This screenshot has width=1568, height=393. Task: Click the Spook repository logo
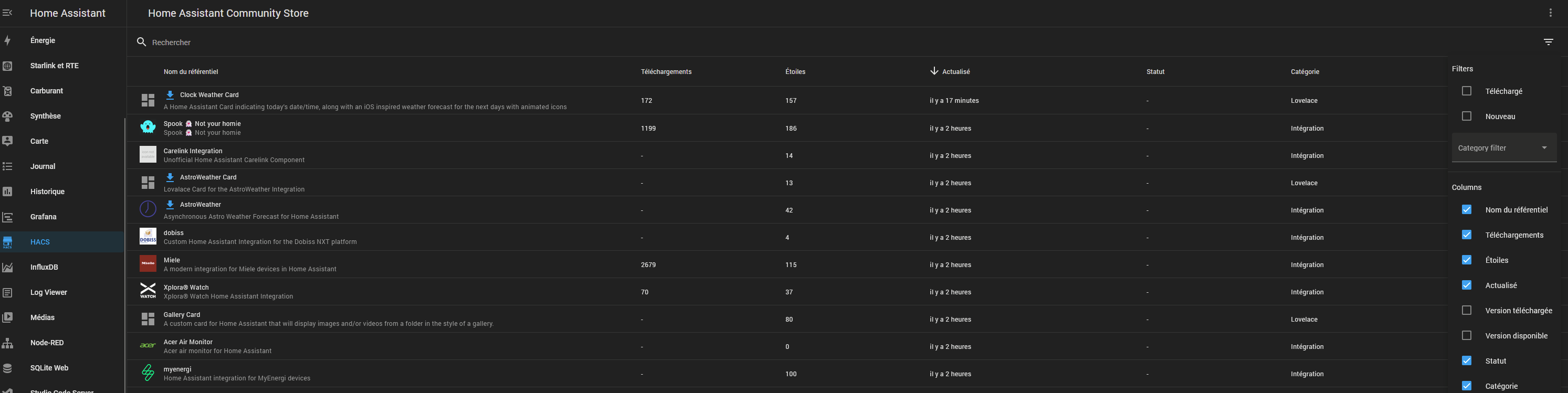[148, 127]
